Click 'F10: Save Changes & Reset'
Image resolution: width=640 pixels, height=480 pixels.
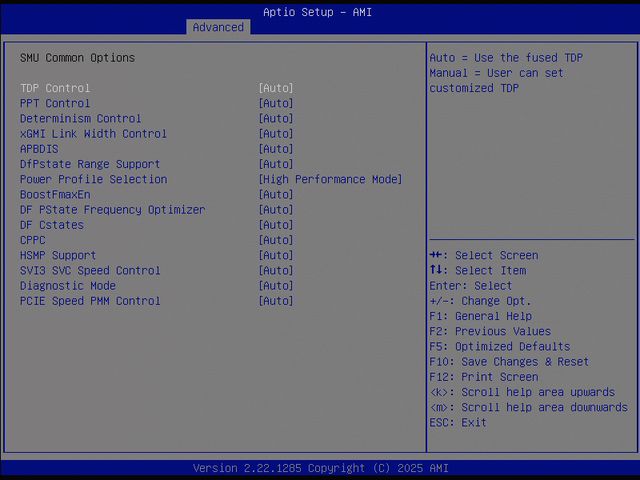tap(509, 362)
